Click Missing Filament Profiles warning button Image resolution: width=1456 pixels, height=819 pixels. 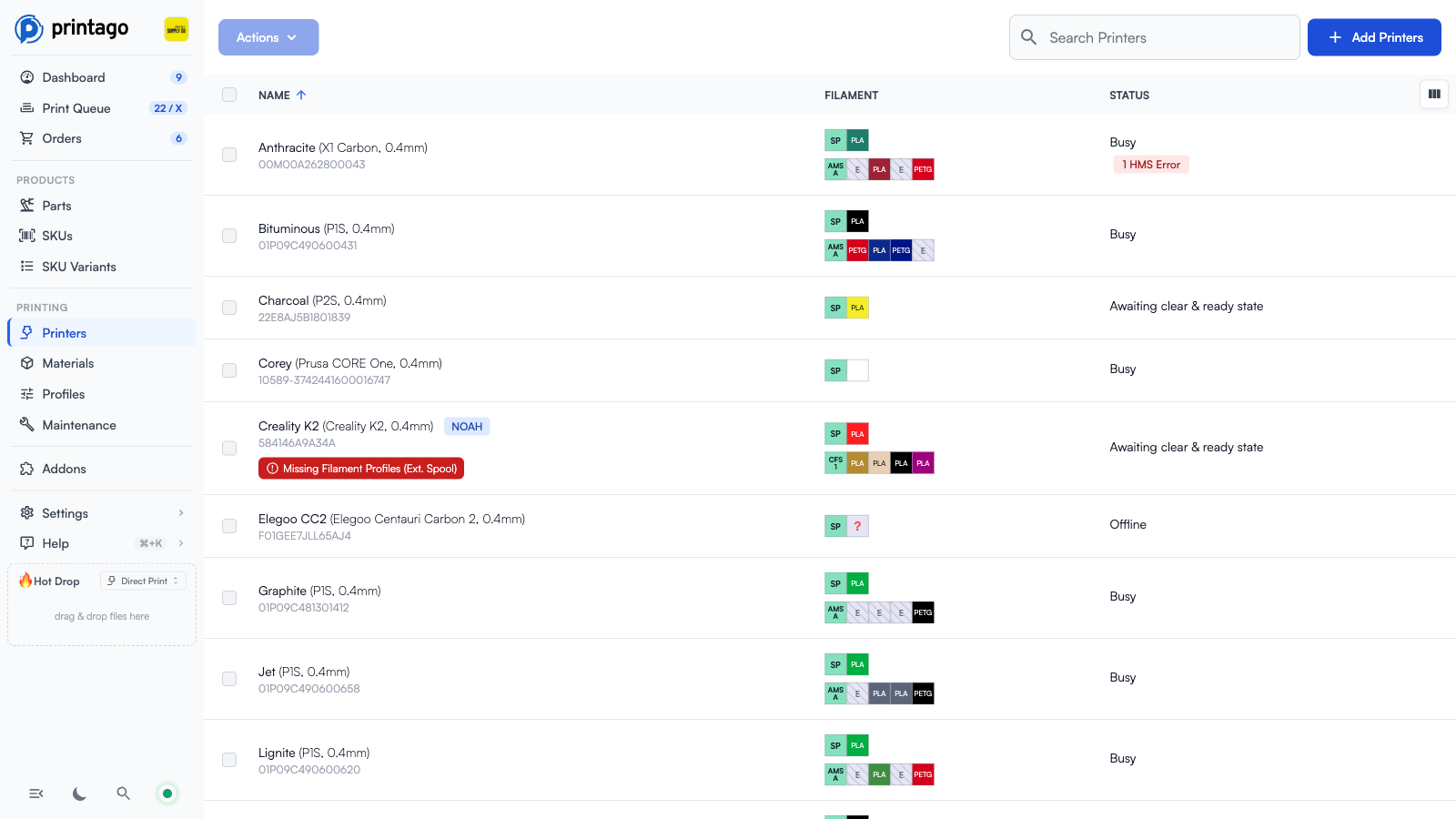pyautogui.click(x=361, y=469)
